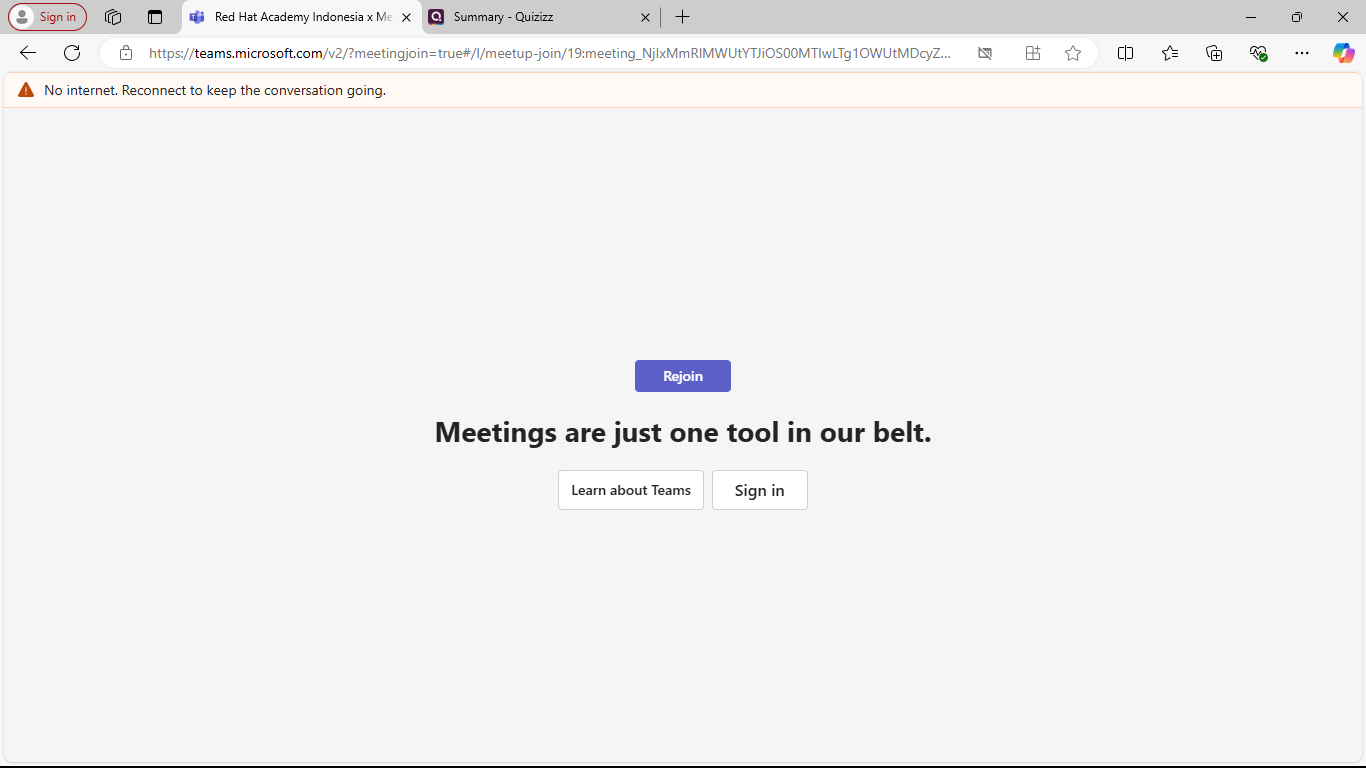View site information lock icon
This screenshot has width=1366, height=768.
tap(126, 53)
